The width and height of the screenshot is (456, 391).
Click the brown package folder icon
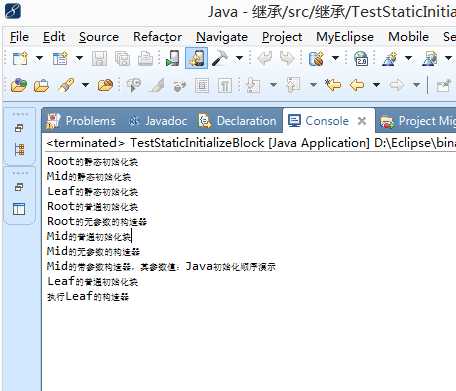coord(105,85)
